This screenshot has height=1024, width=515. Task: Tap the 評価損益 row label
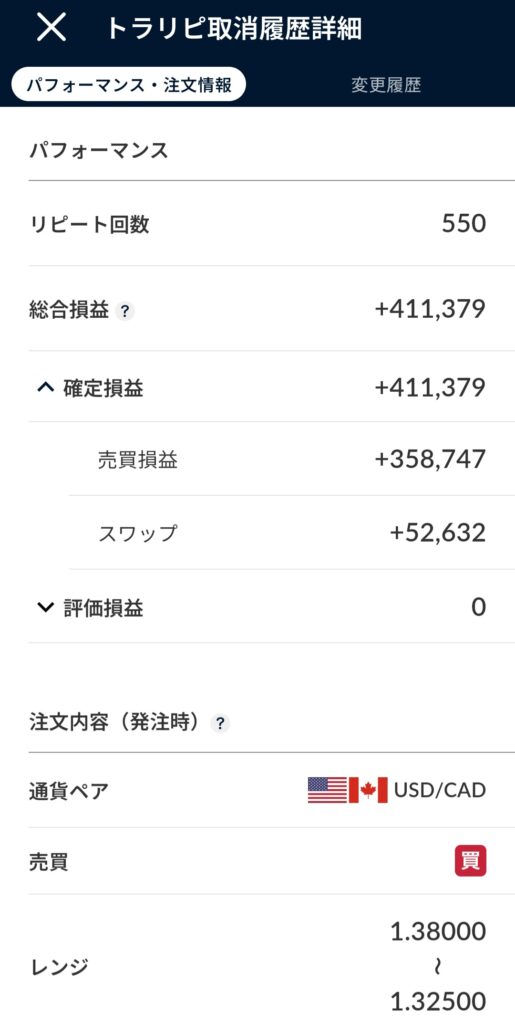(103, 608)
